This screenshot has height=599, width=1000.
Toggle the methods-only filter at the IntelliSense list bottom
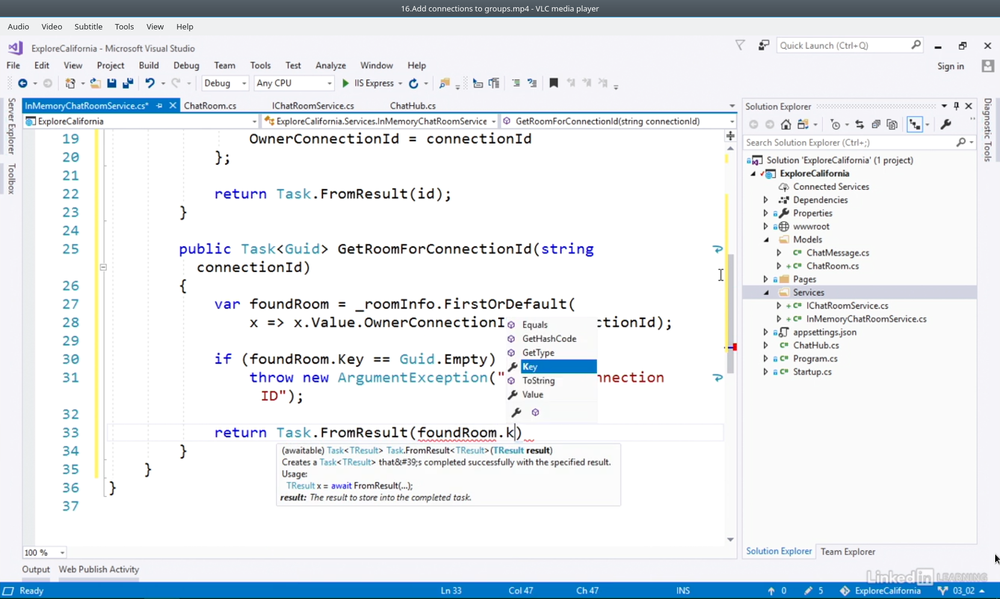[x=536, y=413]
